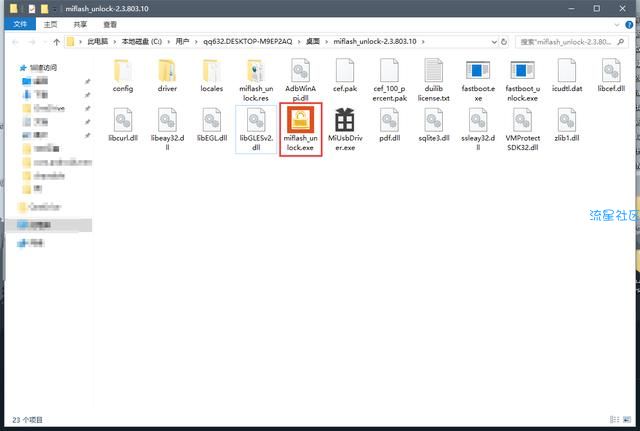Image resolution: width=640 pixels, height=431 pixels.
Task: Go up one folder level with the up arrow
Action: pyautogui.click(x=57, y=42)
